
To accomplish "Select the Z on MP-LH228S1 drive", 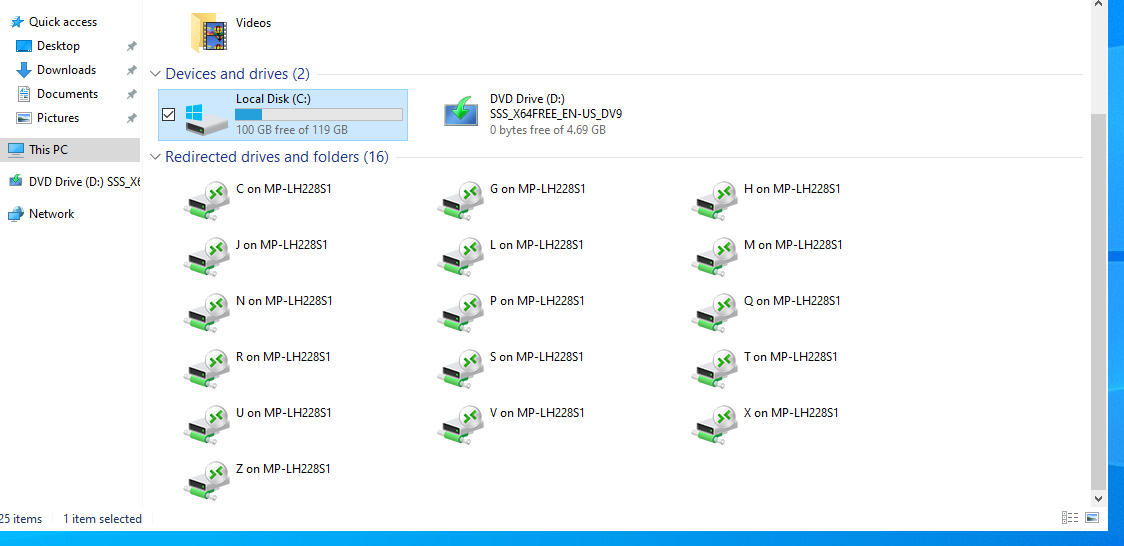I will [x=208, y=480].
